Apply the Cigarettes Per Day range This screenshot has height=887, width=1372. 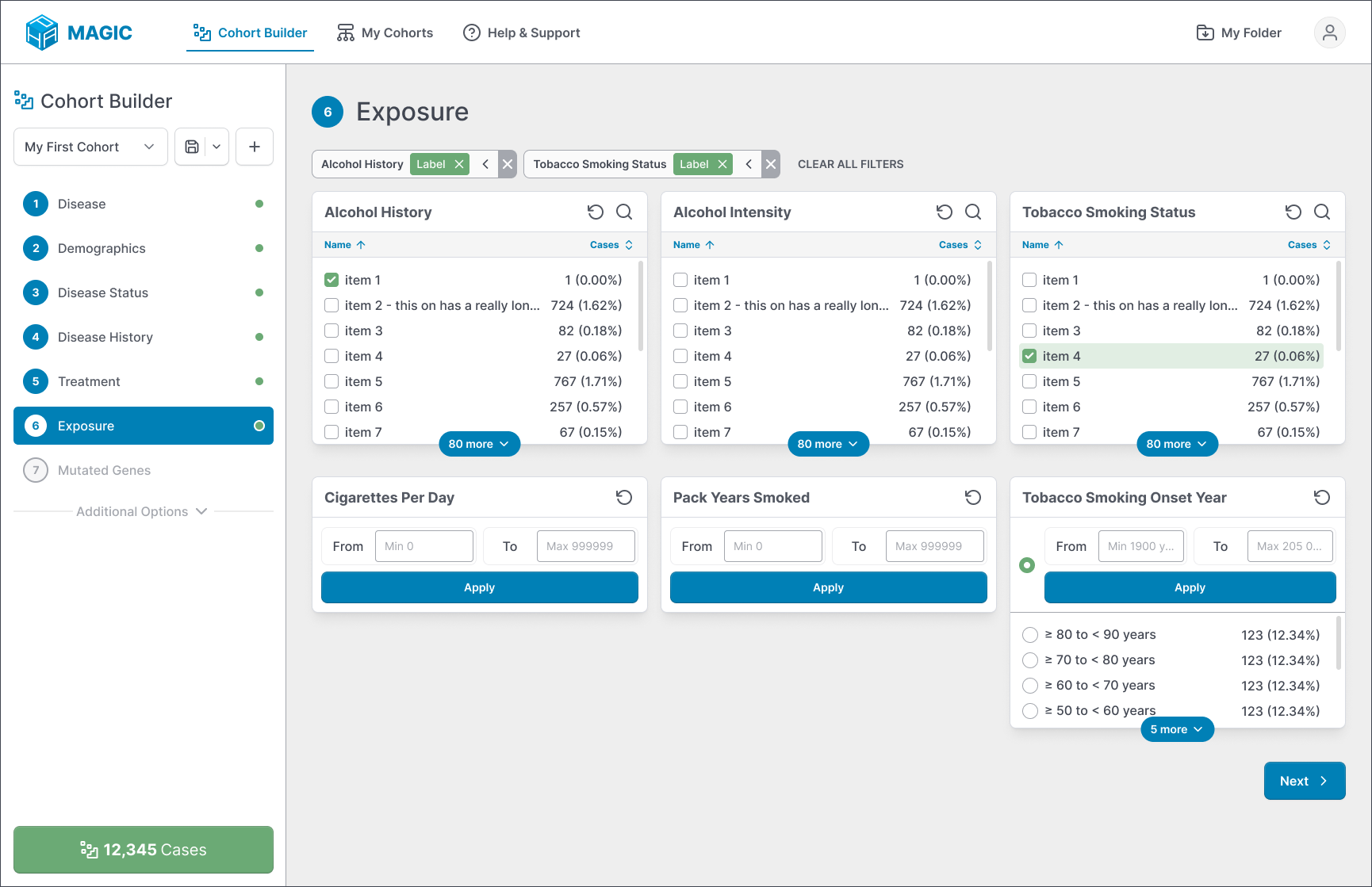pos(480,587)
